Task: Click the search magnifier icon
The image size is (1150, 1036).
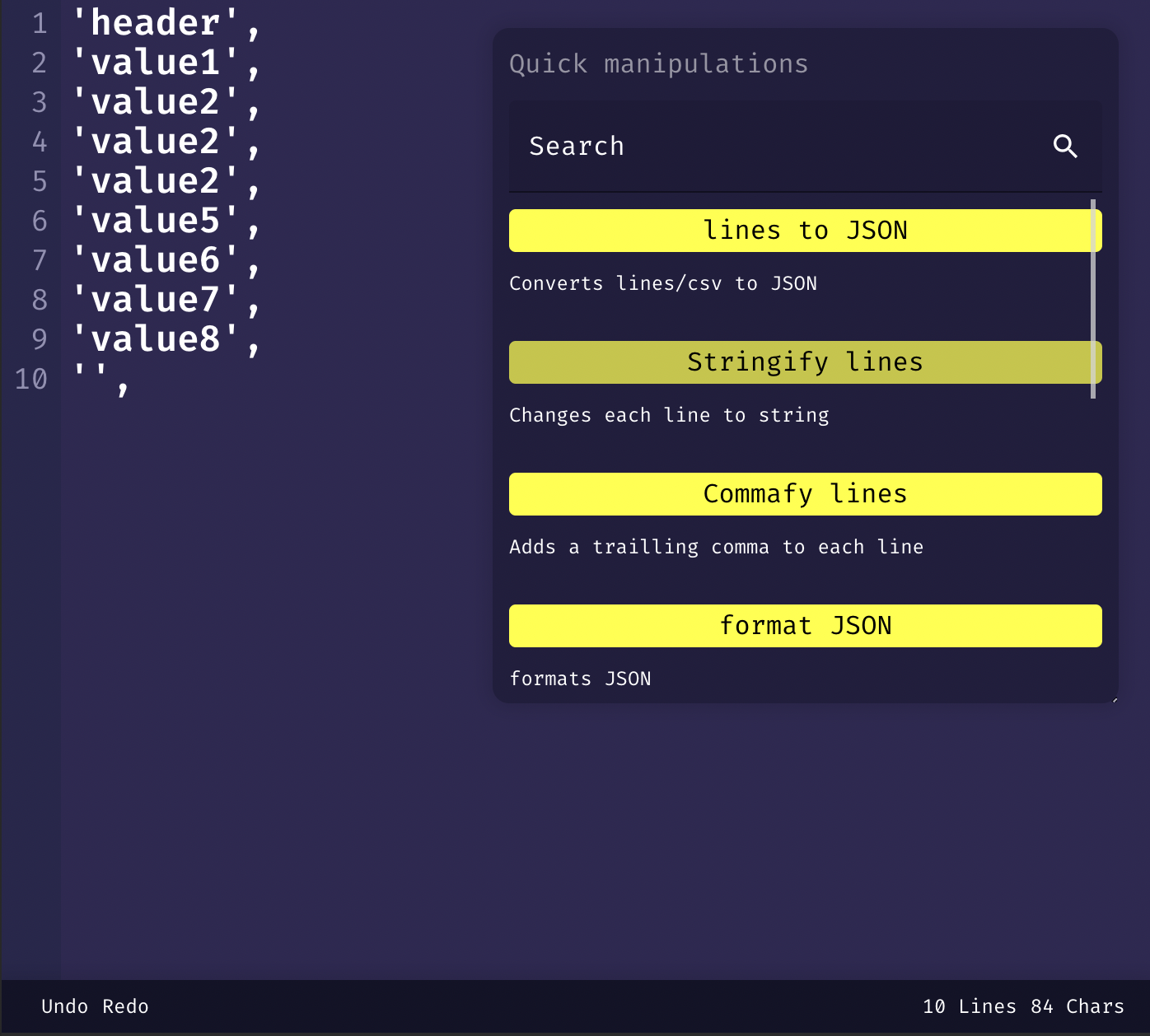Action: (x=1066, y=146)
